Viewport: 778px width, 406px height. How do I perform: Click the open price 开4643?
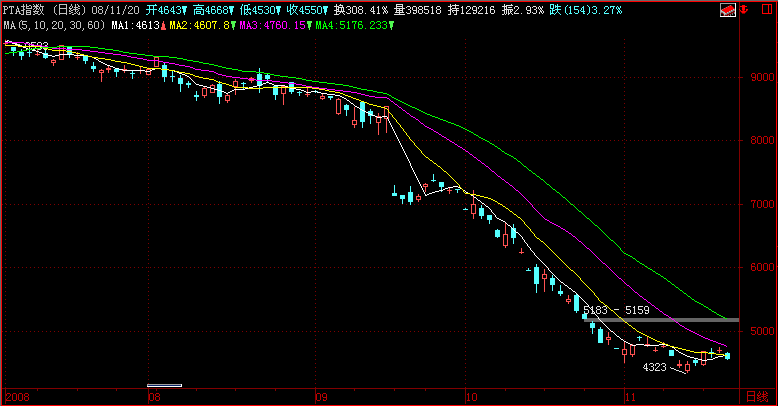point(166,10)
